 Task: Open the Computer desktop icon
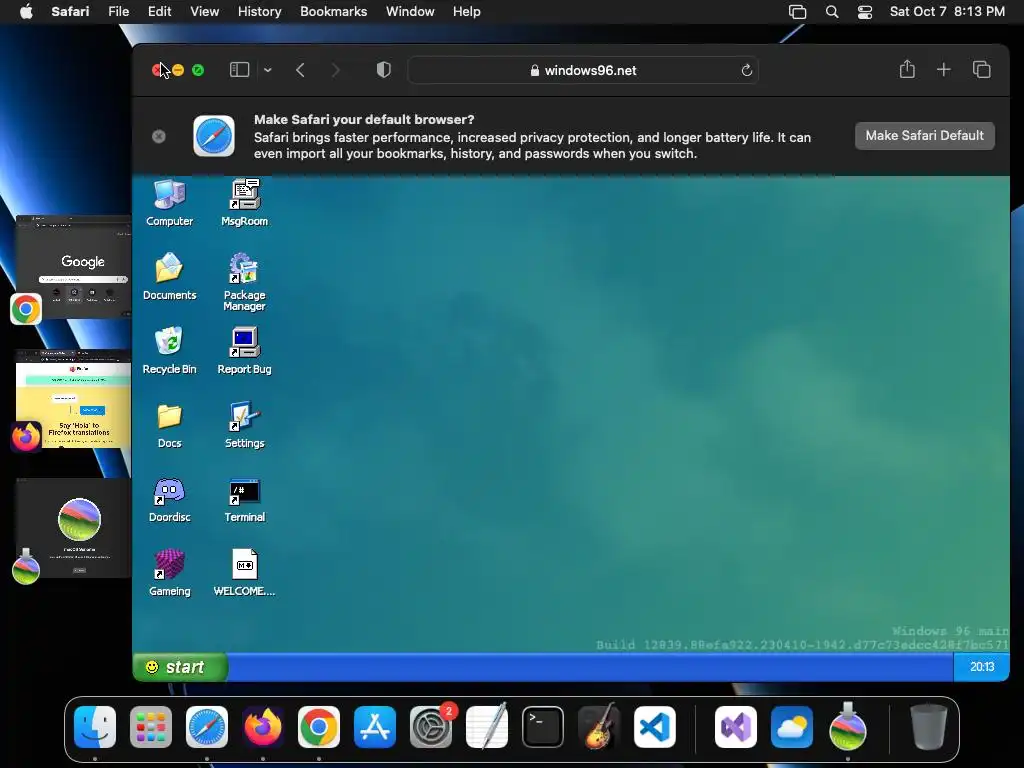(169, 202)
